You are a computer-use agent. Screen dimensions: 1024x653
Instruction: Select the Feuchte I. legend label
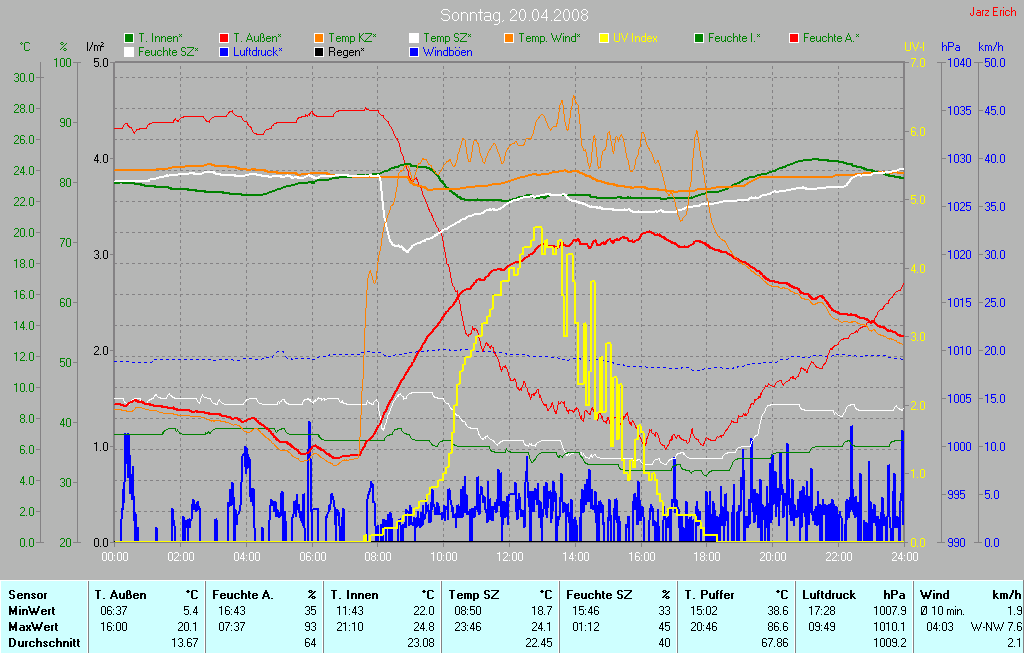(x=734, y=38)
